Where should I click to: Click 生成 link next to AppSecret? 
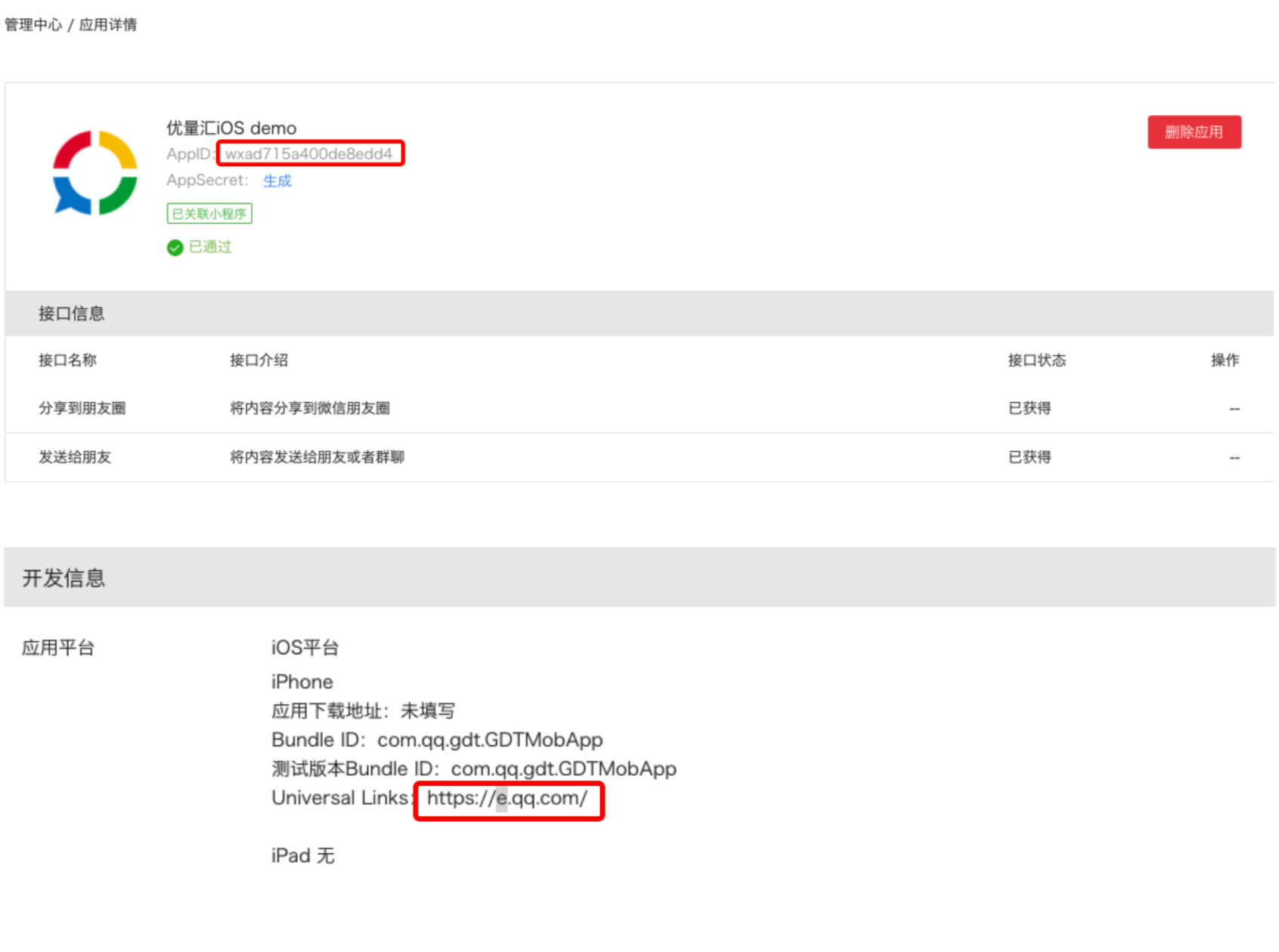point(277,181)
